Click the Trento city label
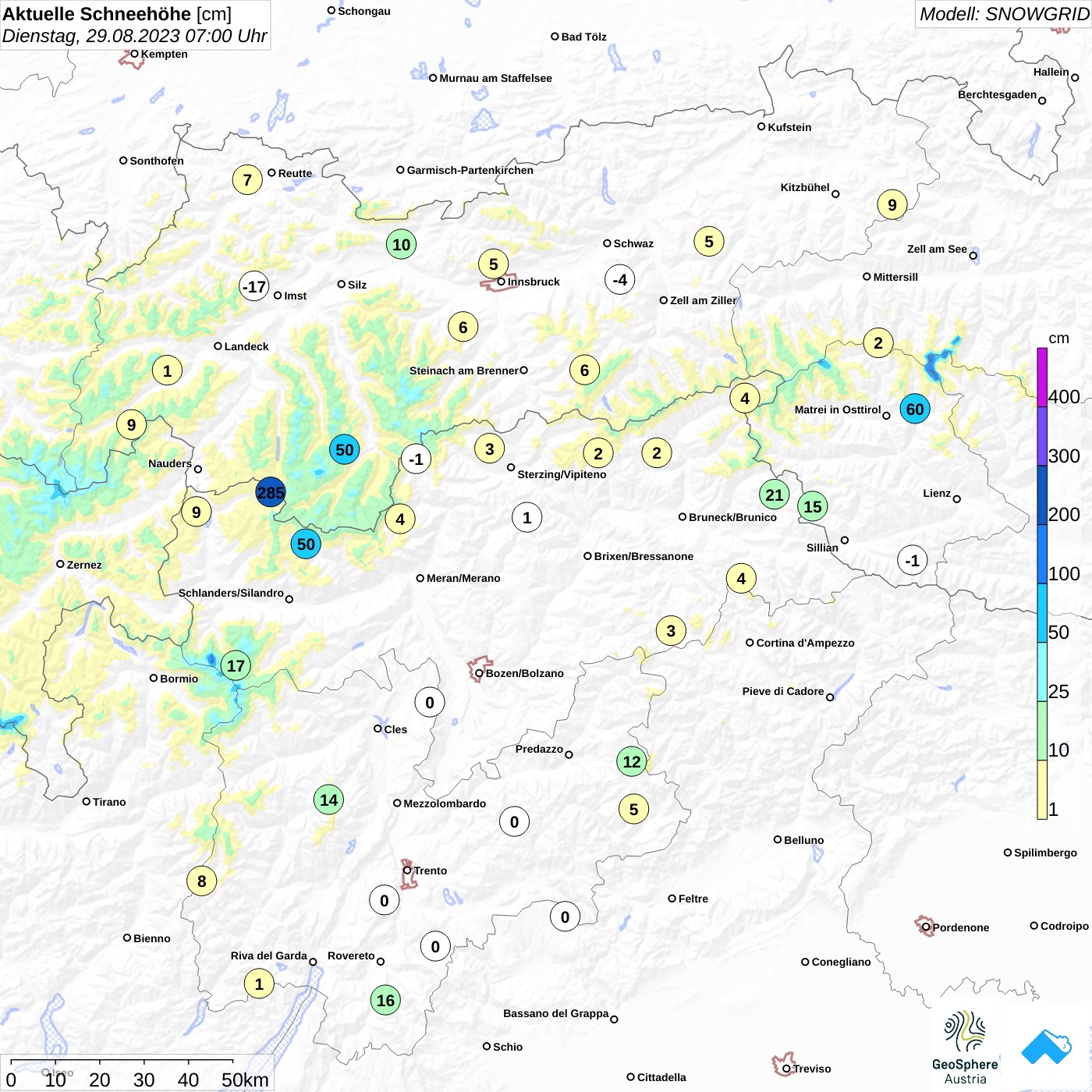 [x=431, y=870]
